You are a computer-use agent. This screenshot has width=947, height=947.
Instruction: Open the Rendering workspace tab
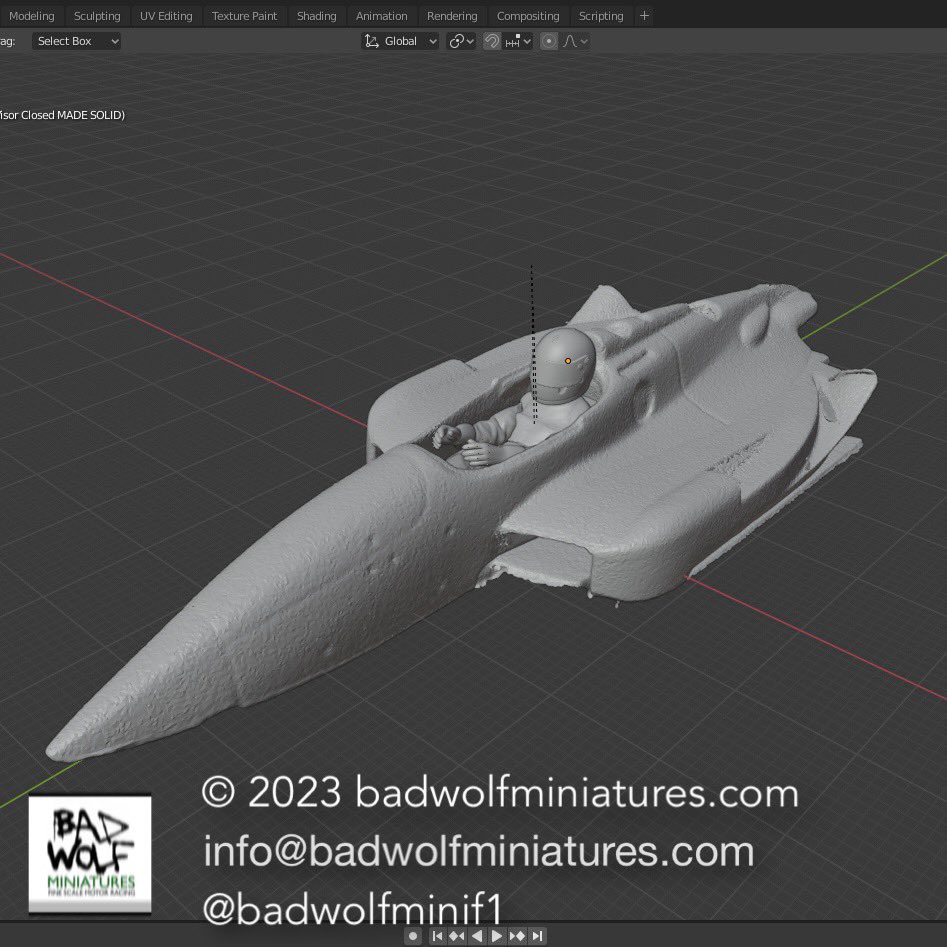pos(452,16)
